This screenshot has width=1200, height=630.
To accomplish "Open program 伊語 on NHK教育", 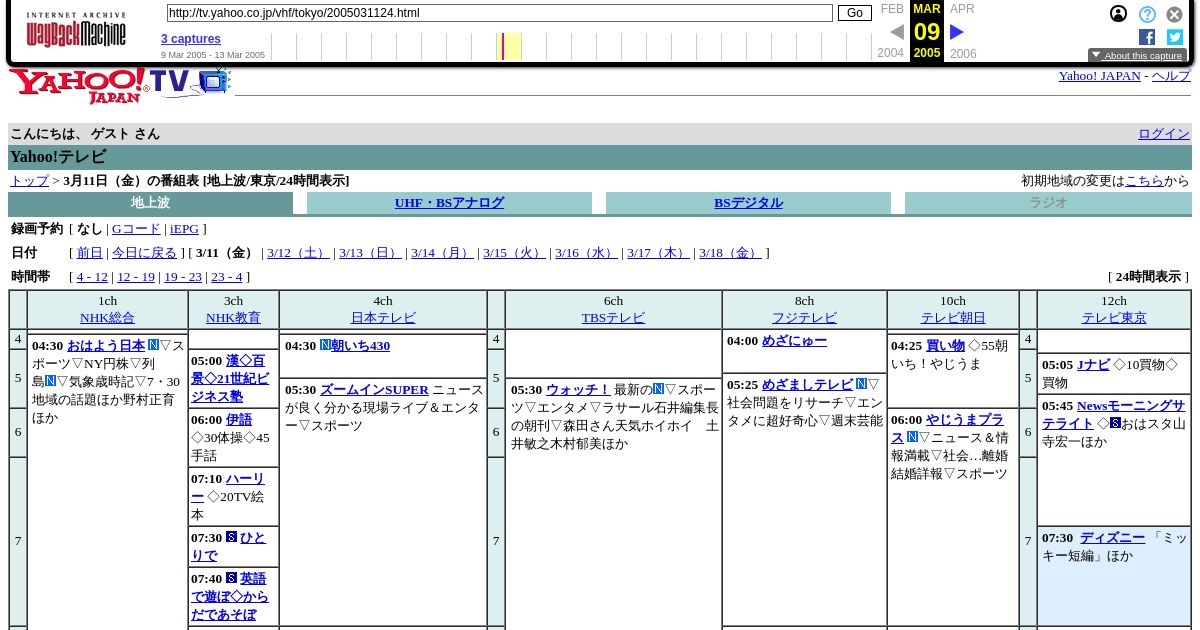I will (x=239, y=420).
